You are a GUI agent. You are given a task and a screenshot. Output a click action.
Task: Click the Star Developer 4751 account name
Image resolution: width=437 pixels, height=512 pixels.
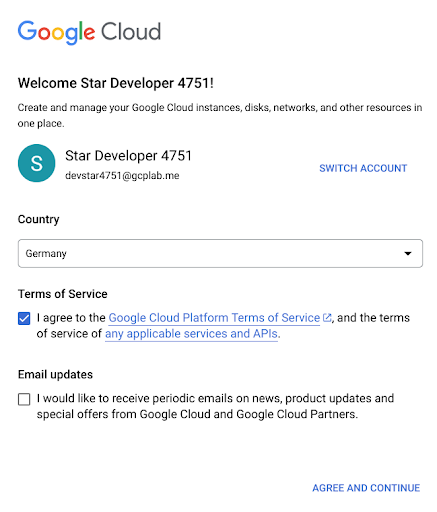coord(128,156)
